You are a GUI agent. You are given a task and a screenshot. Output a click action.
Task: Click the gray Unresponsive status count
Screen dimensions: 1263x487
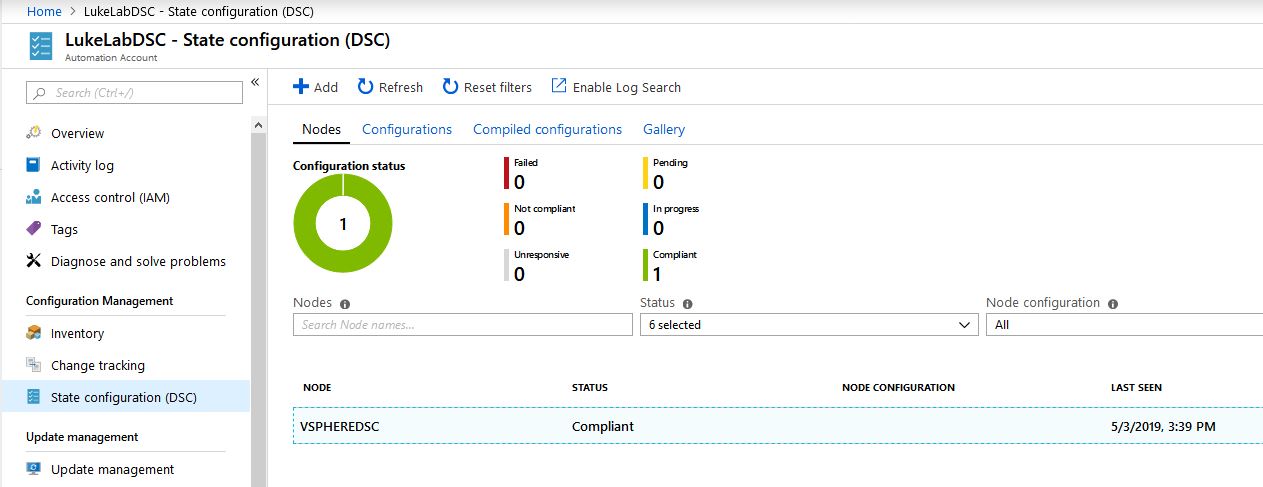(x=519, y=274)
